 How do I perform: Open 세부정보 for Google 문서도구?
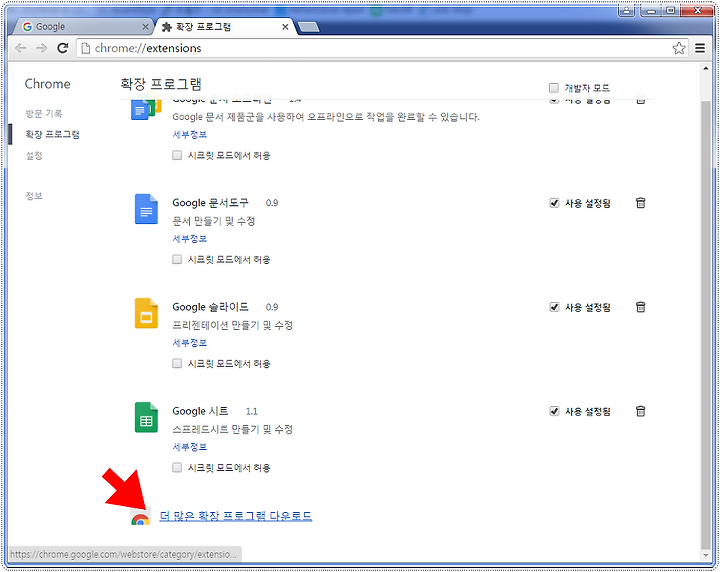(x=190, y=238)
